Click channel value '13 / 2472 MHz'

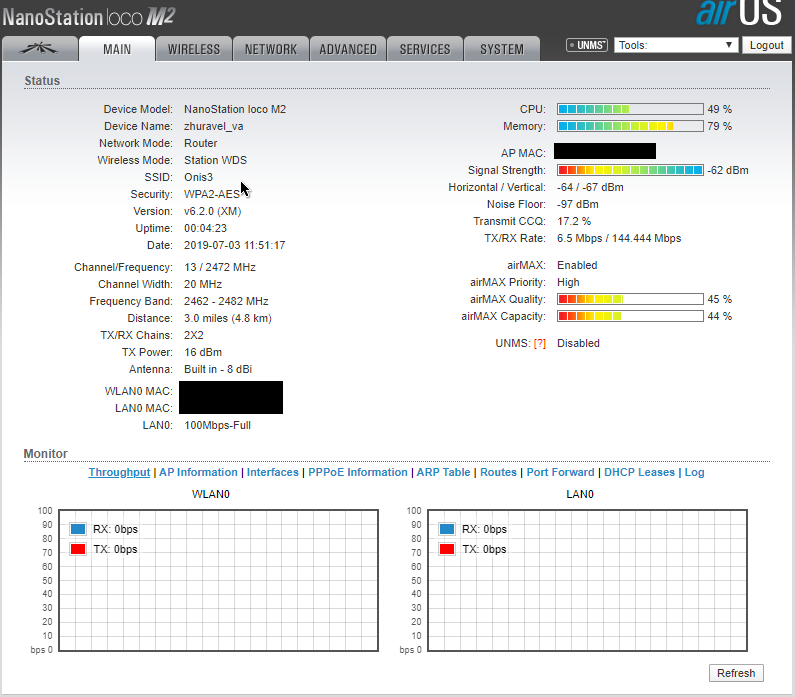220,267
